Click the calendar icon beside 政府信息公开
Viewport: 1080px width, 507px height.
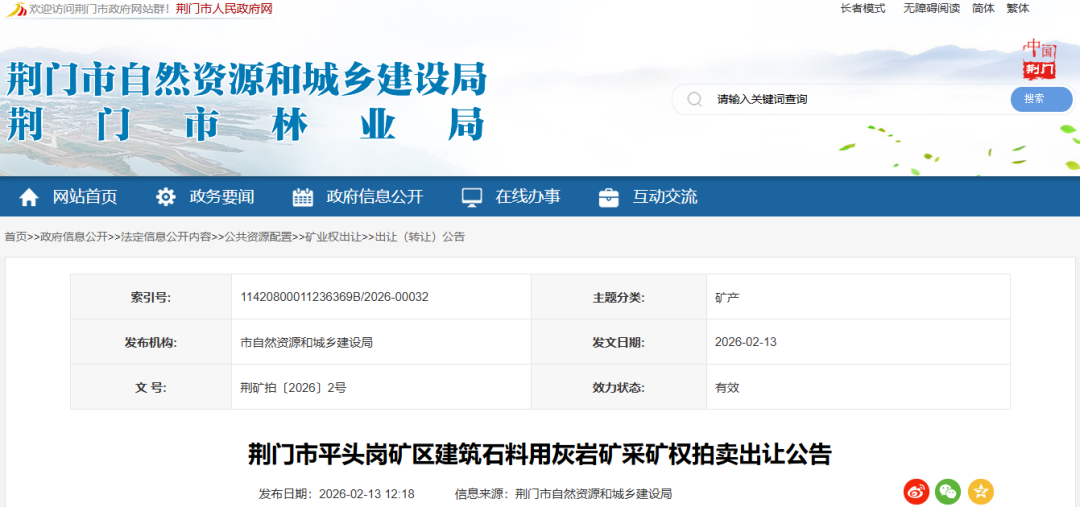point(303,197)
